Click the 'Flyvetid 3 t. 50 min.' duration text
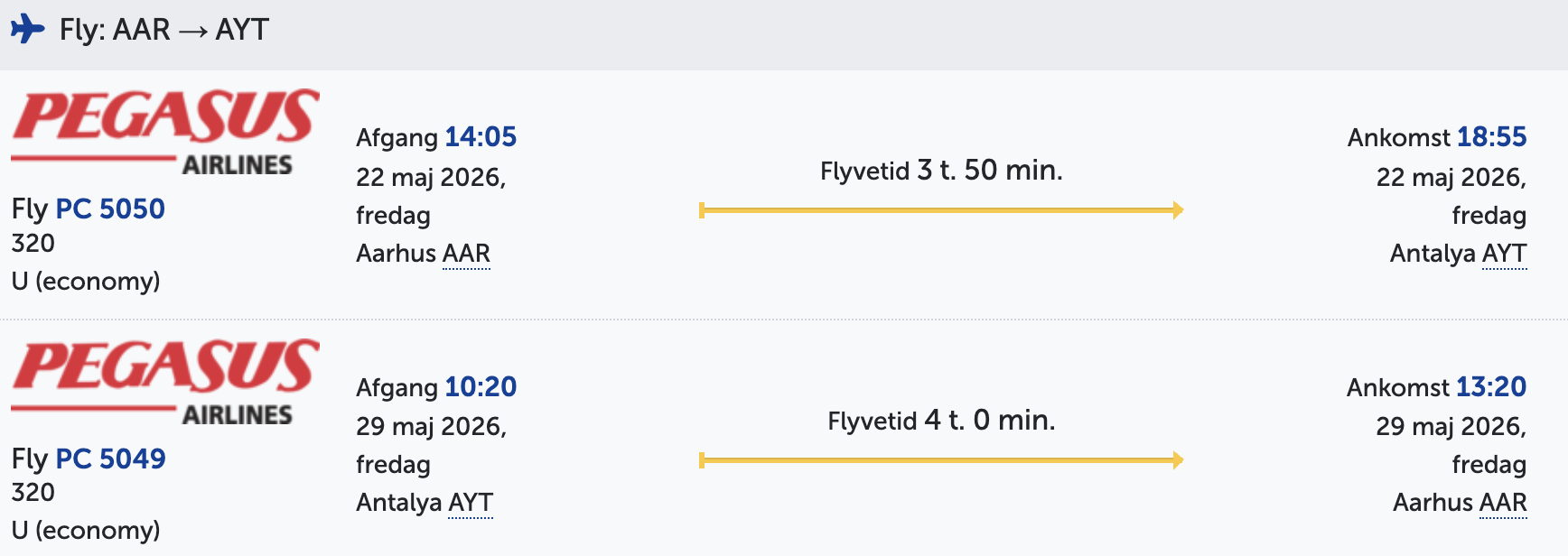1568x556 pixels. [941, 171]
